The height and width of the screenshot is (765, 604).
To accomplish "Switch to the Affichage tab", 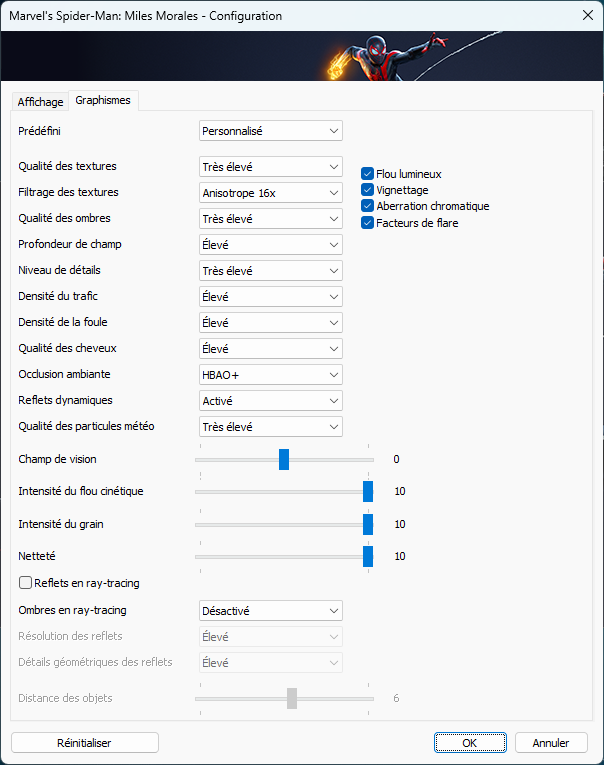I will click(40, 101).
